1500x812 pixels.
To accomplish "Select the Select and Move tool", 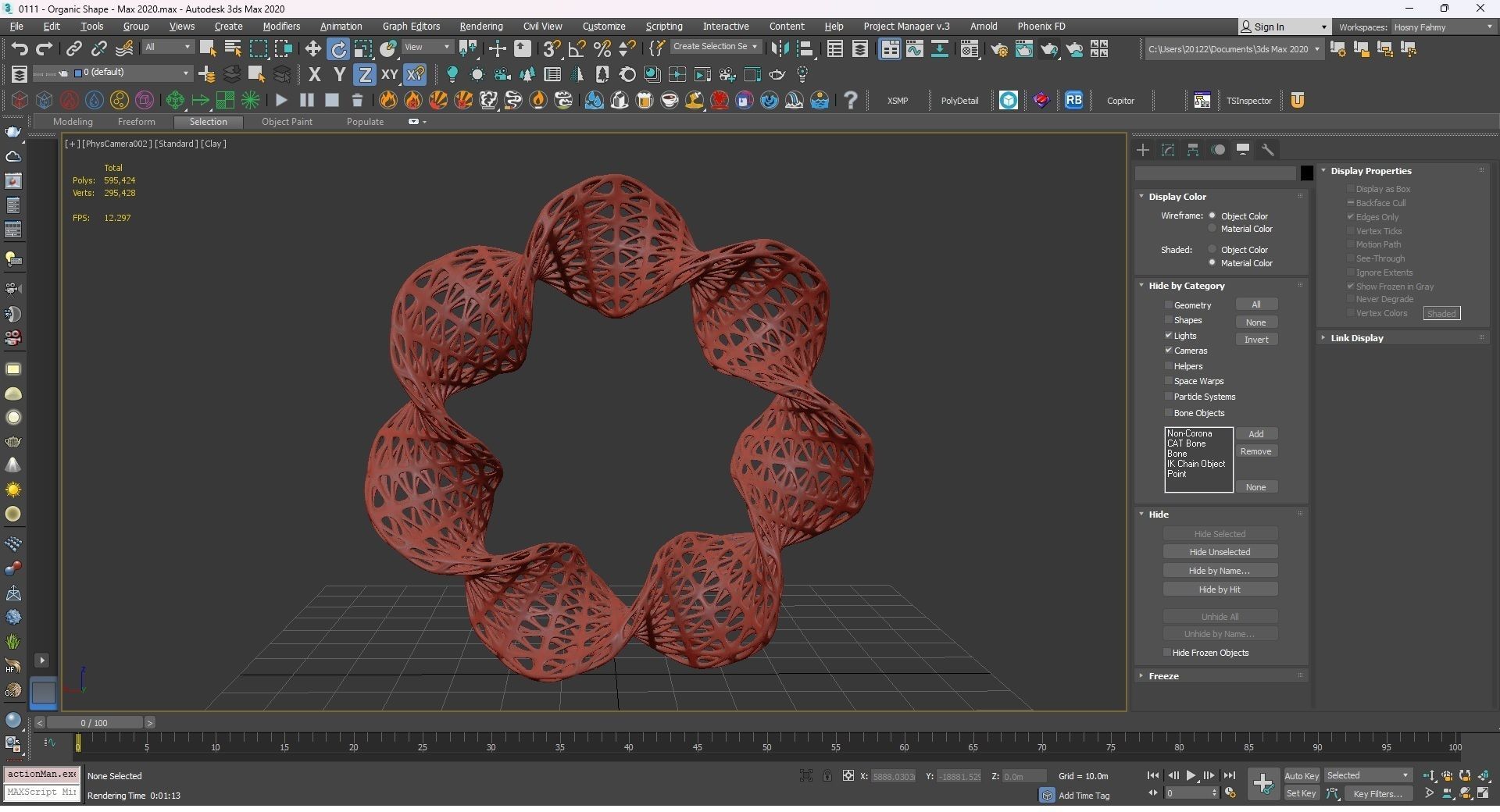I will pos(312,48).
